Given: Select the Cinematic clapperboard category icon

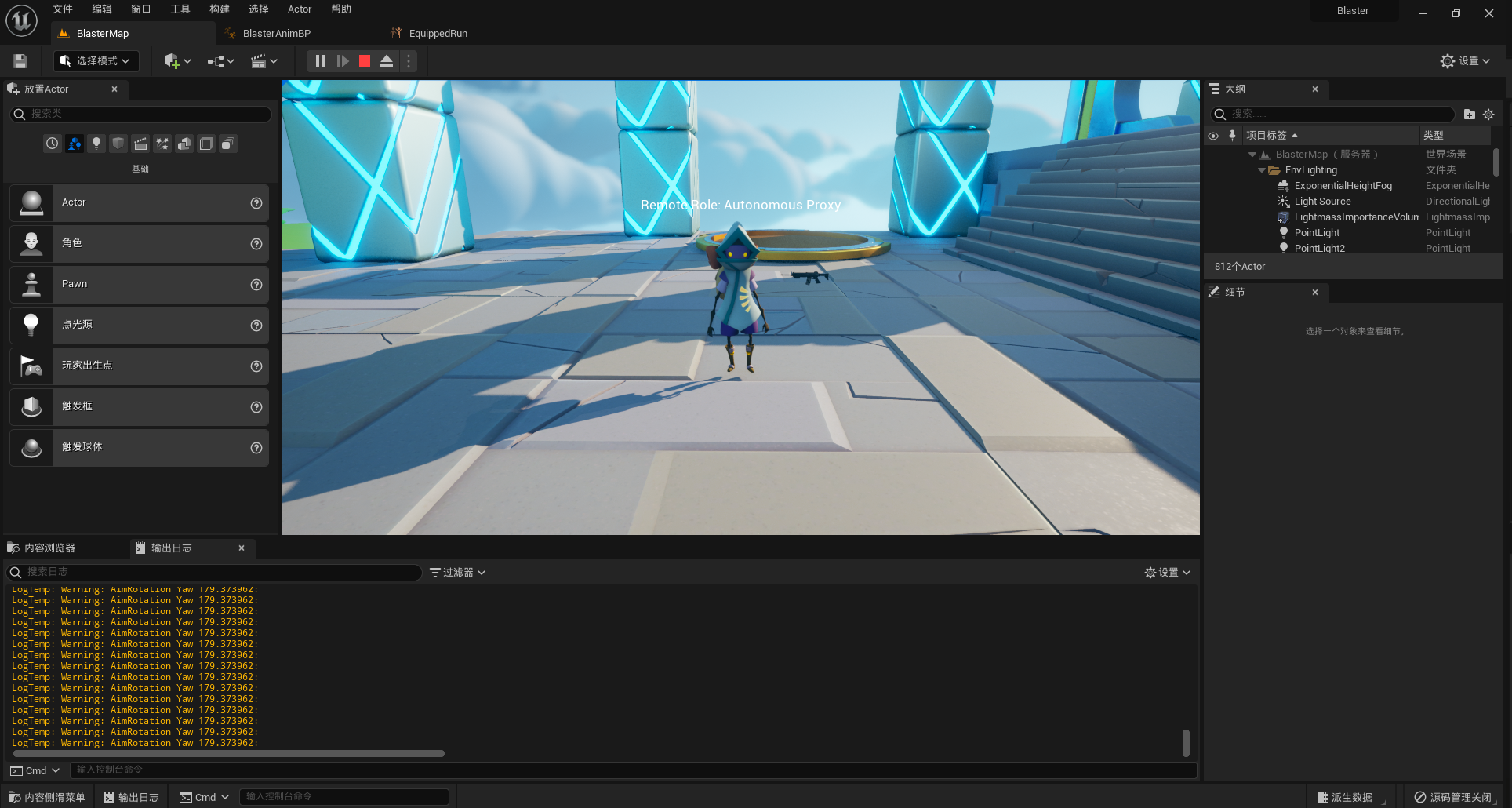Looking at the screenshot, I should pyautogui.click(x=140, y=144).
